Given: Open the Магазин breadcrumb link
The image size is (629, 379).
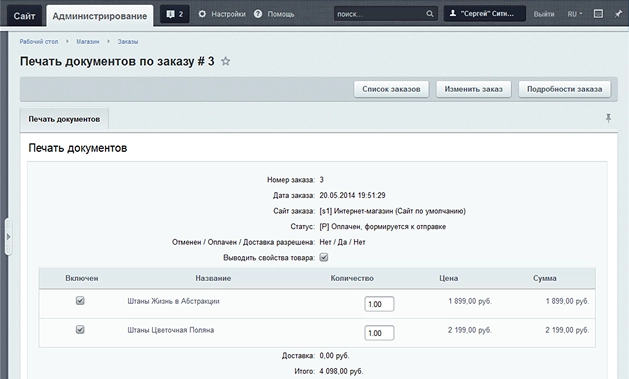Looking at the screenshot, I should (x=87, y=42).
